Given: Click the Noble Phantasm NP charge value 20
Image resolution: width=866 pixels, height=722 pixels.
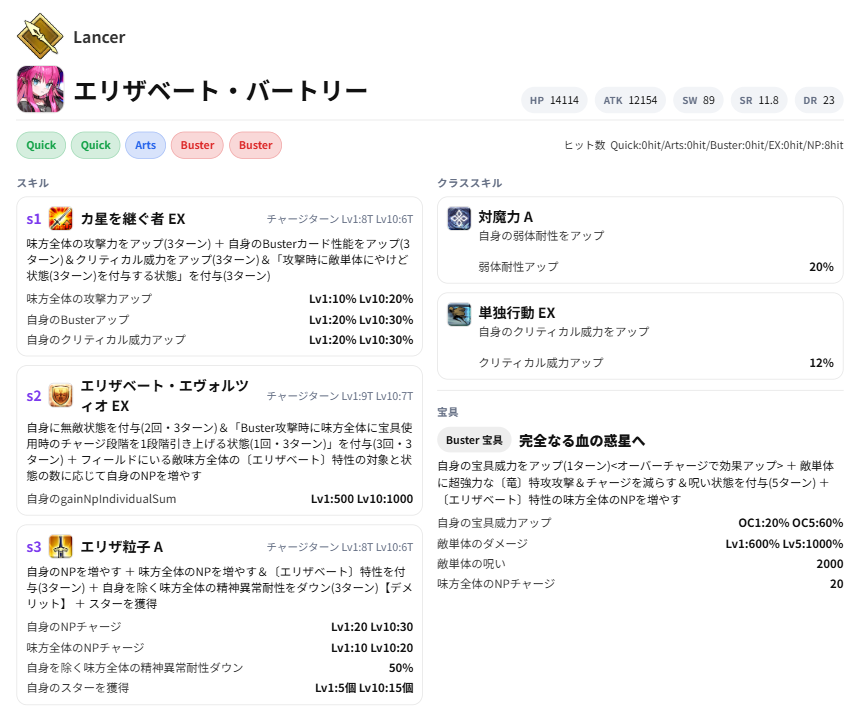Looking at the screenshot, I should (x=837, y=583).
